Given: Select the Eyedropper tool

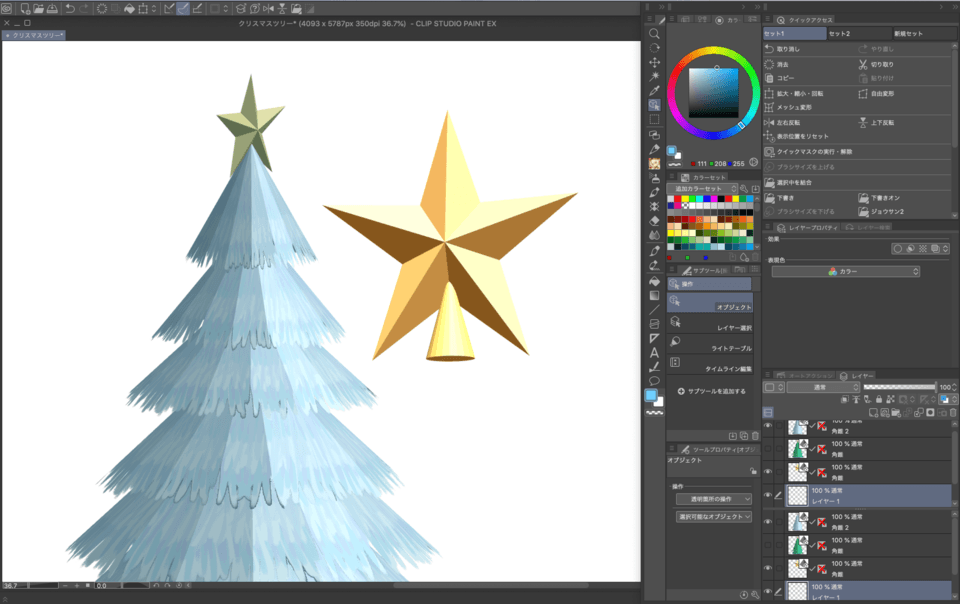Looking at the screenshot, I should tap(654, 91).
